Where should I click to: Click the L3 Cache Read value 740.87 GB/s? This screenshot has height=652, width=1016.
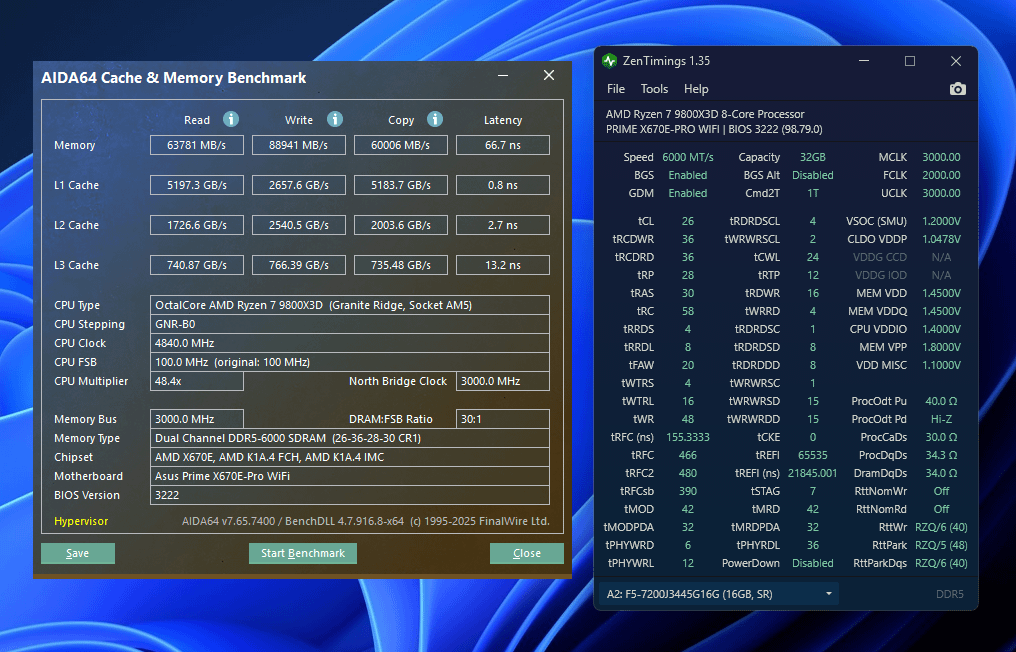(x=197, y=265)
